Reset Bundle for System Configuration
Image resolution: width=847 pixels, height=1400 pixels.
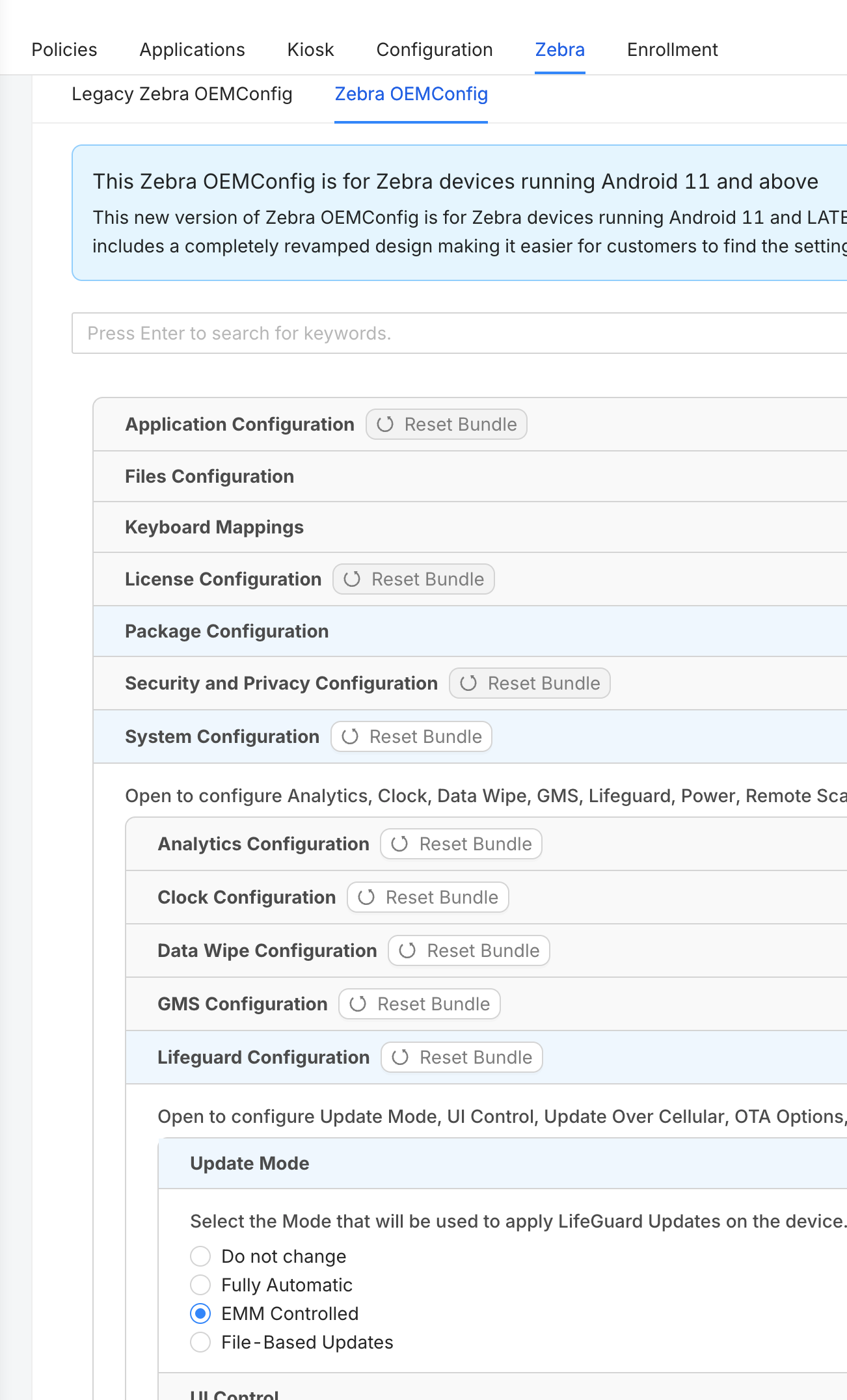[411, 736]
